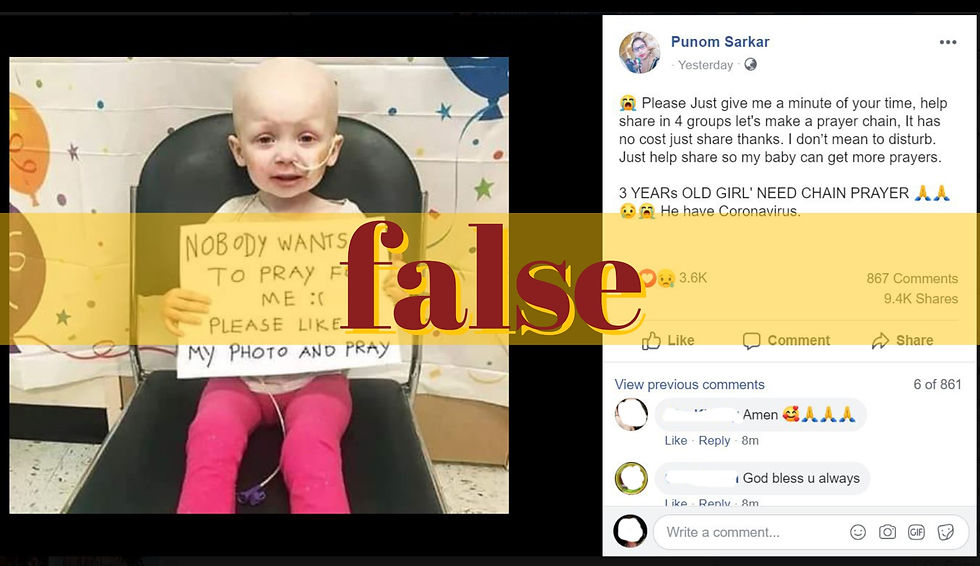Click the public globe privacy icon

click(751, 64)
